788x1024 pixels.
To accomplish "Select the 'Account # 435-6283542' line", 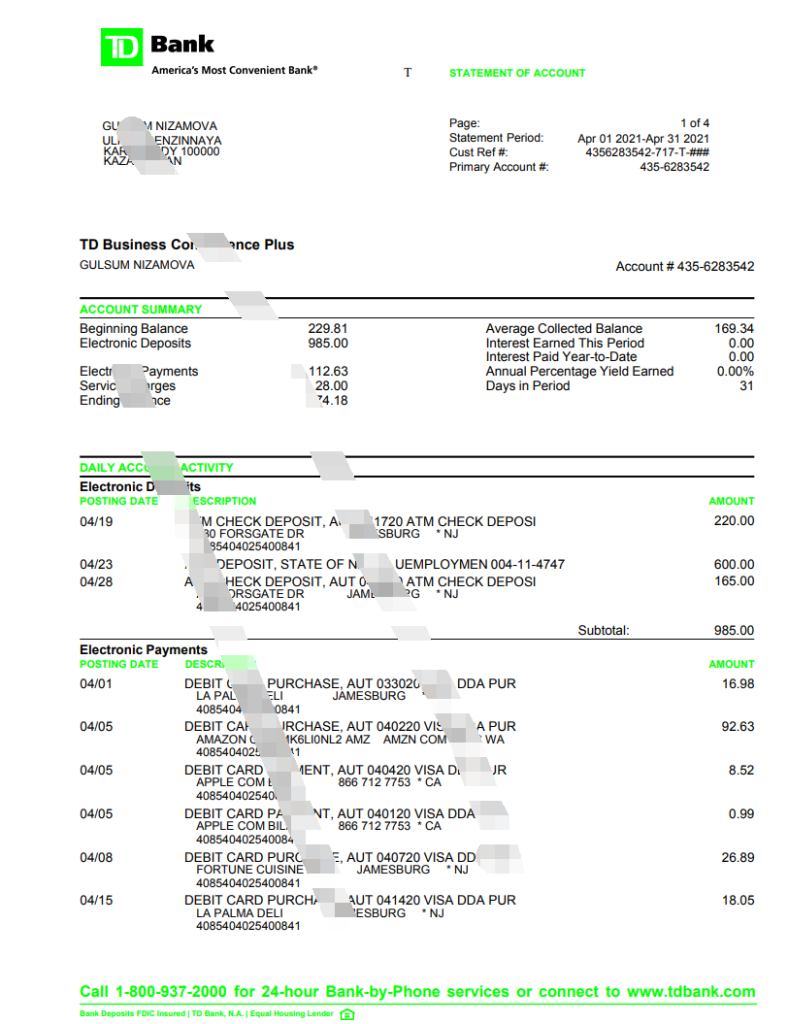I will [x=685, y=266].
